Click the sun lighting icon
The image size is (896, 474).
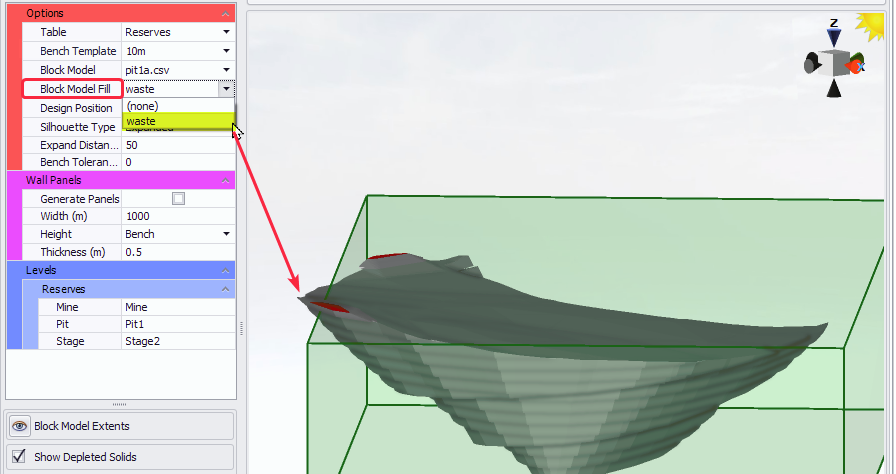point(871,26)
